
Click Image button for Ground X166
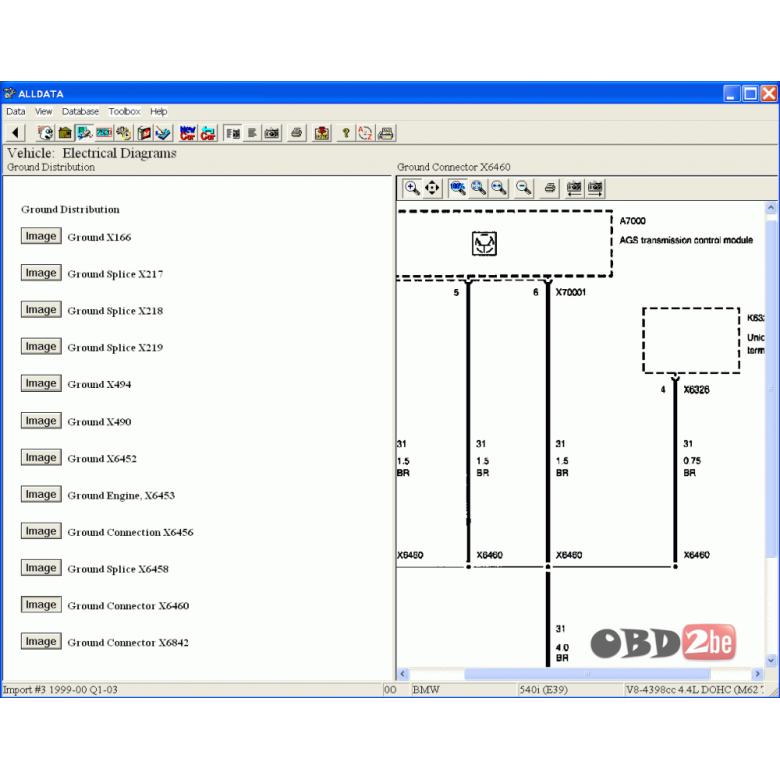(41, 236)
